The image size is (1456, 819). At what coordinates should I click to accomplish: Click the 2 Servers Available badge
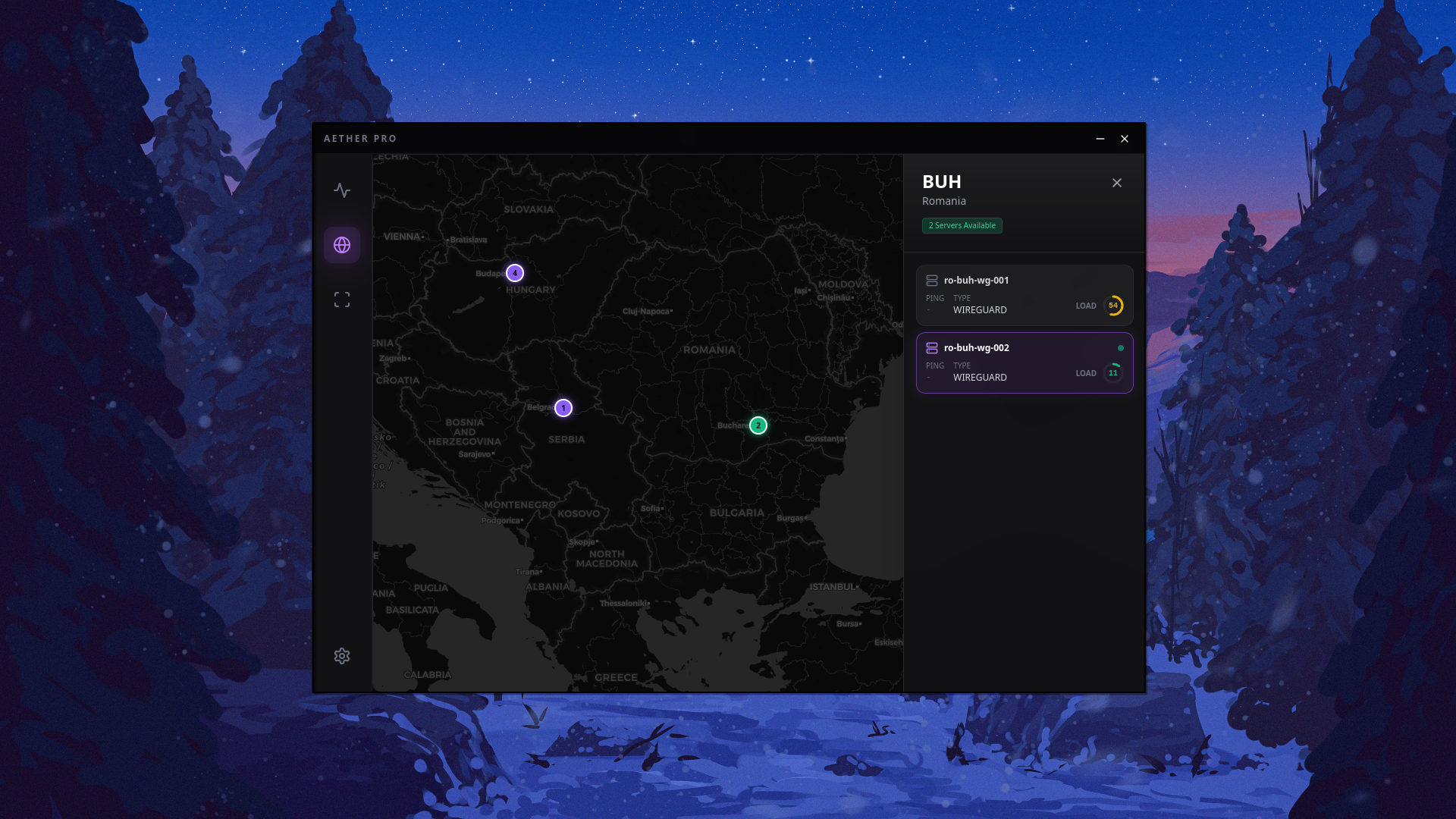pos(962,225)
